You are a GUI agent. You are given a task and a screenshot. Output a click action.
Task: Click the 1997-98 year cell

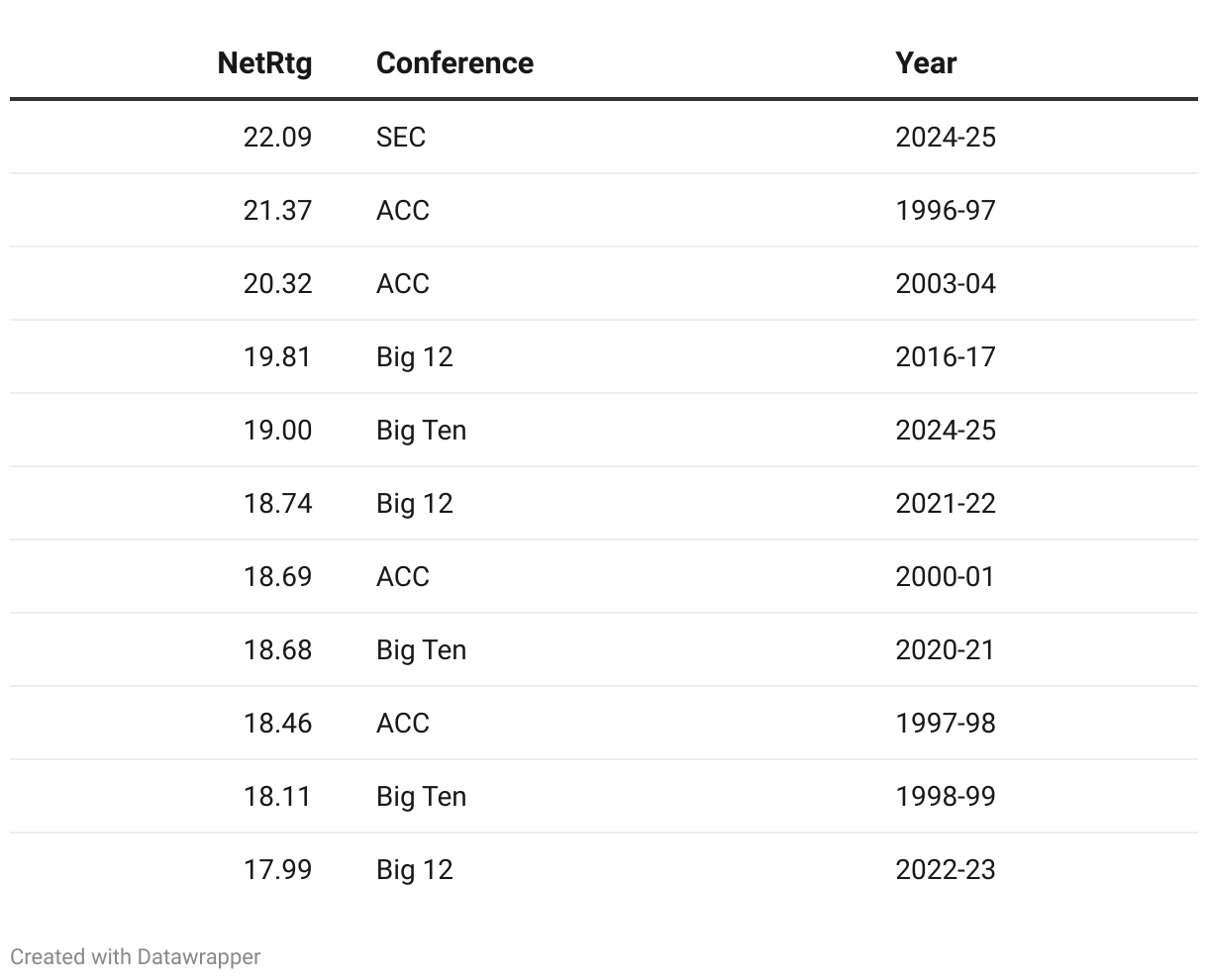tap(946, 723)
